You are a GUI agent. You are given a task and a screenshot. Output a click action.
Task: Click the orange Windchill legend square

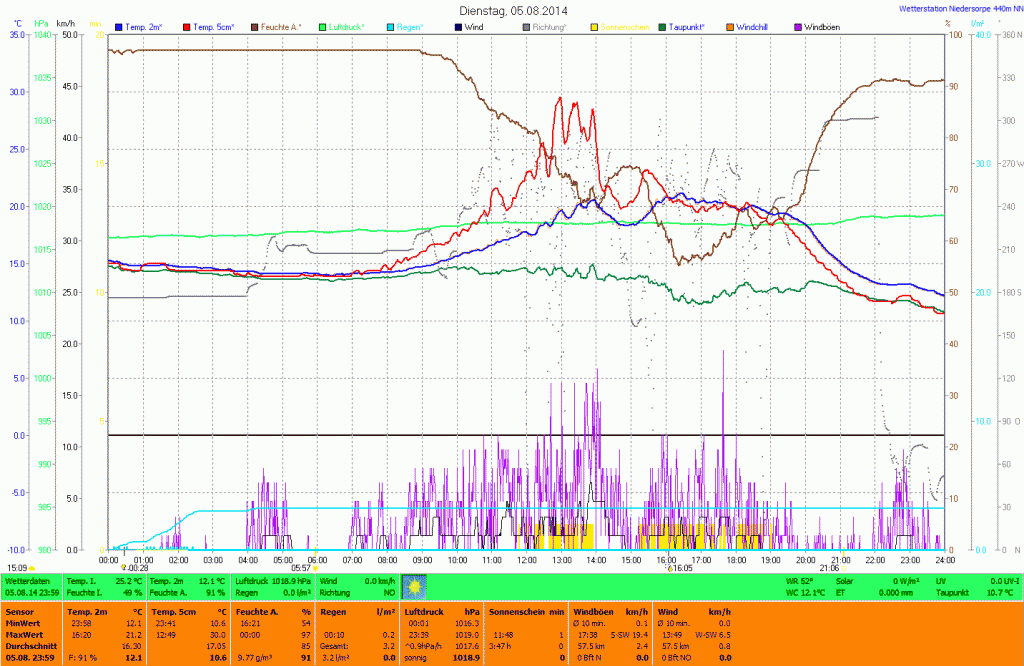click(x=730, y=26)
